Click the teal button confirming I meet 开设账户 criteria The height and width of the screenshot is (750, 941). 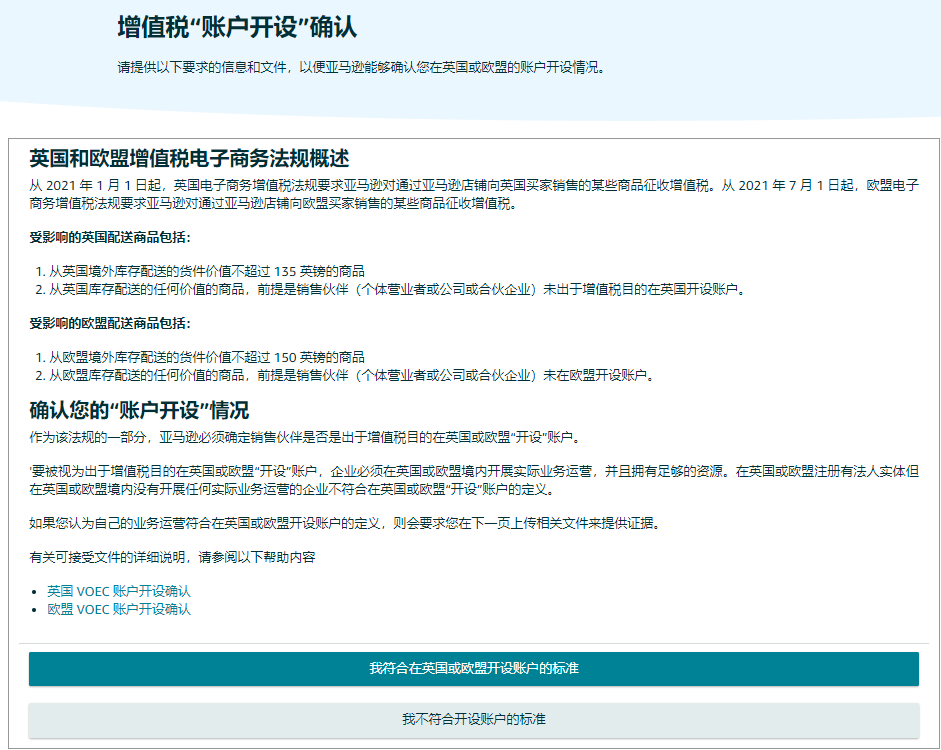pyautogui.click(x=473, y=668)
